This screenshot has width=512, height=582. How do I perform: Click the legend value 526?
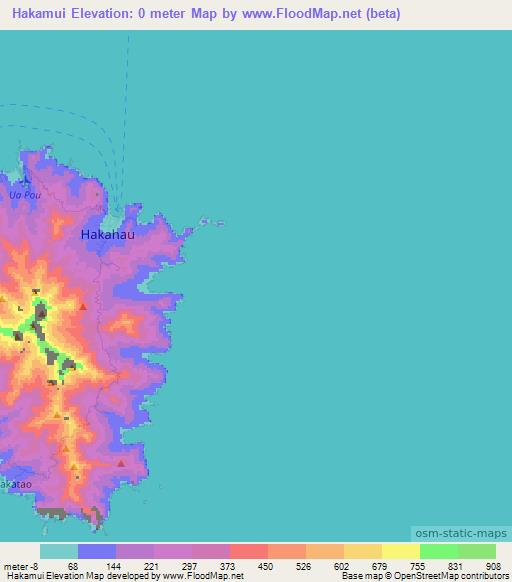[x=303, y=567]
